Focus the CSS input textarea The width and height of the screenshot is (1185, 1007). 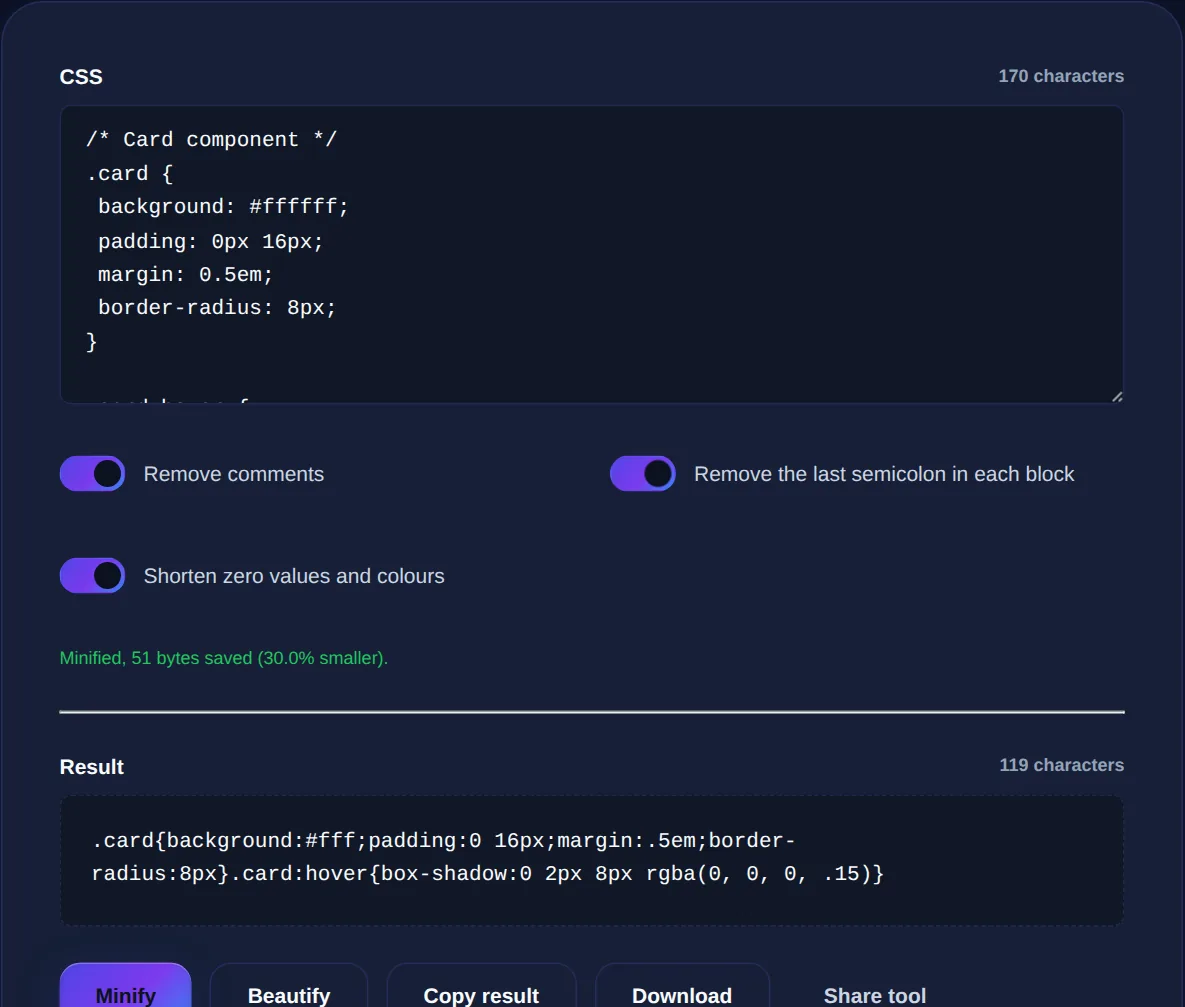point(592,254)
